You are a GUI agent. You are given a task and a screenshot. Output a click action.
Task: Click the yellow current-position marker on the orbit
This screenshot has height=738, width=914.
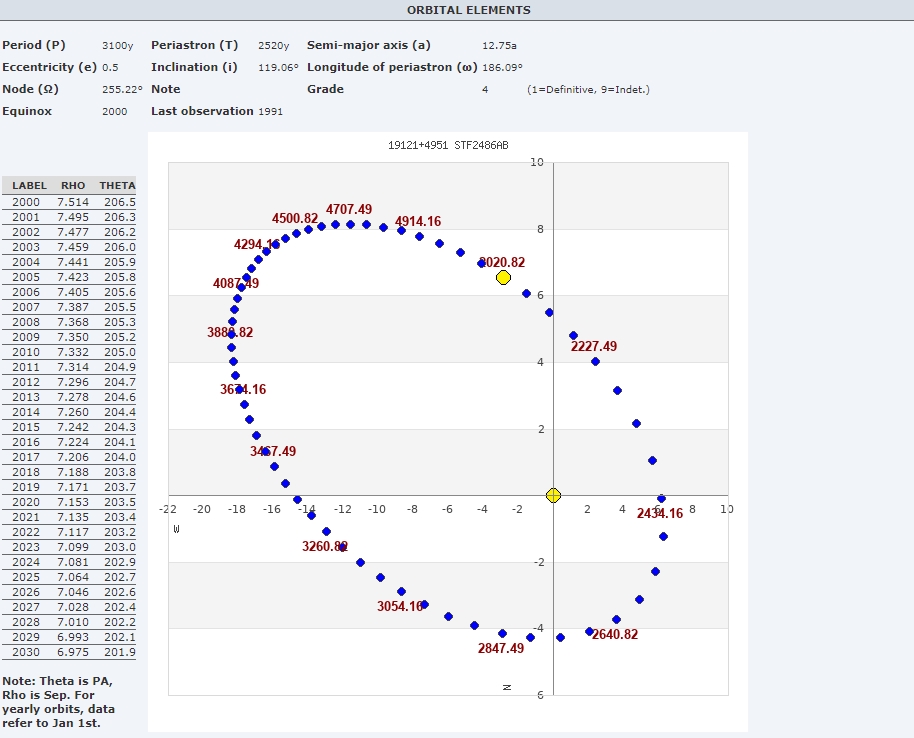point(503,277)
